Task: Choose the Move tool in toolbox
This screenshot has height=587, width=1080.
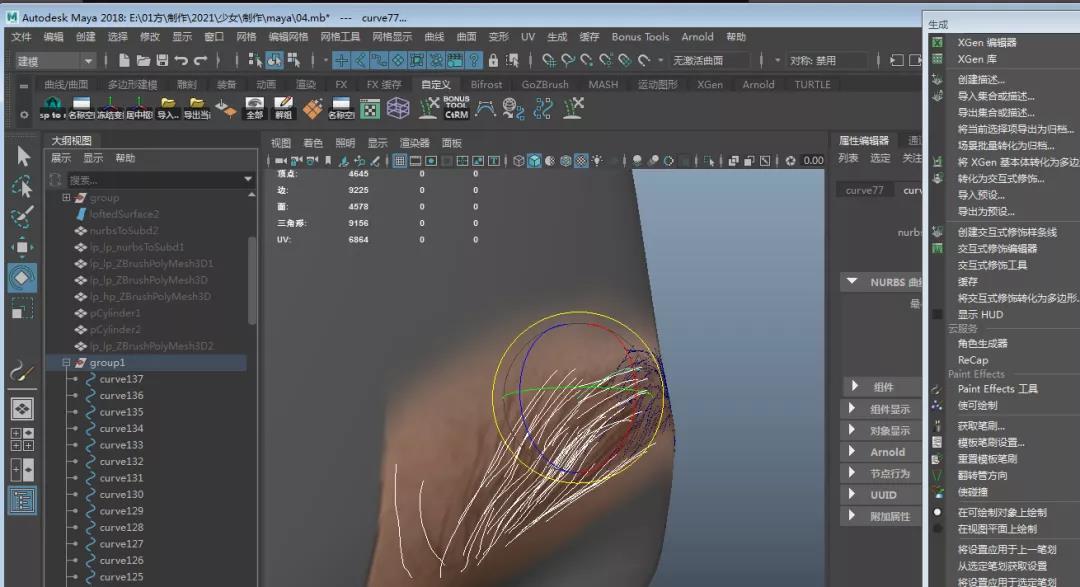Action: pos(23,247)
